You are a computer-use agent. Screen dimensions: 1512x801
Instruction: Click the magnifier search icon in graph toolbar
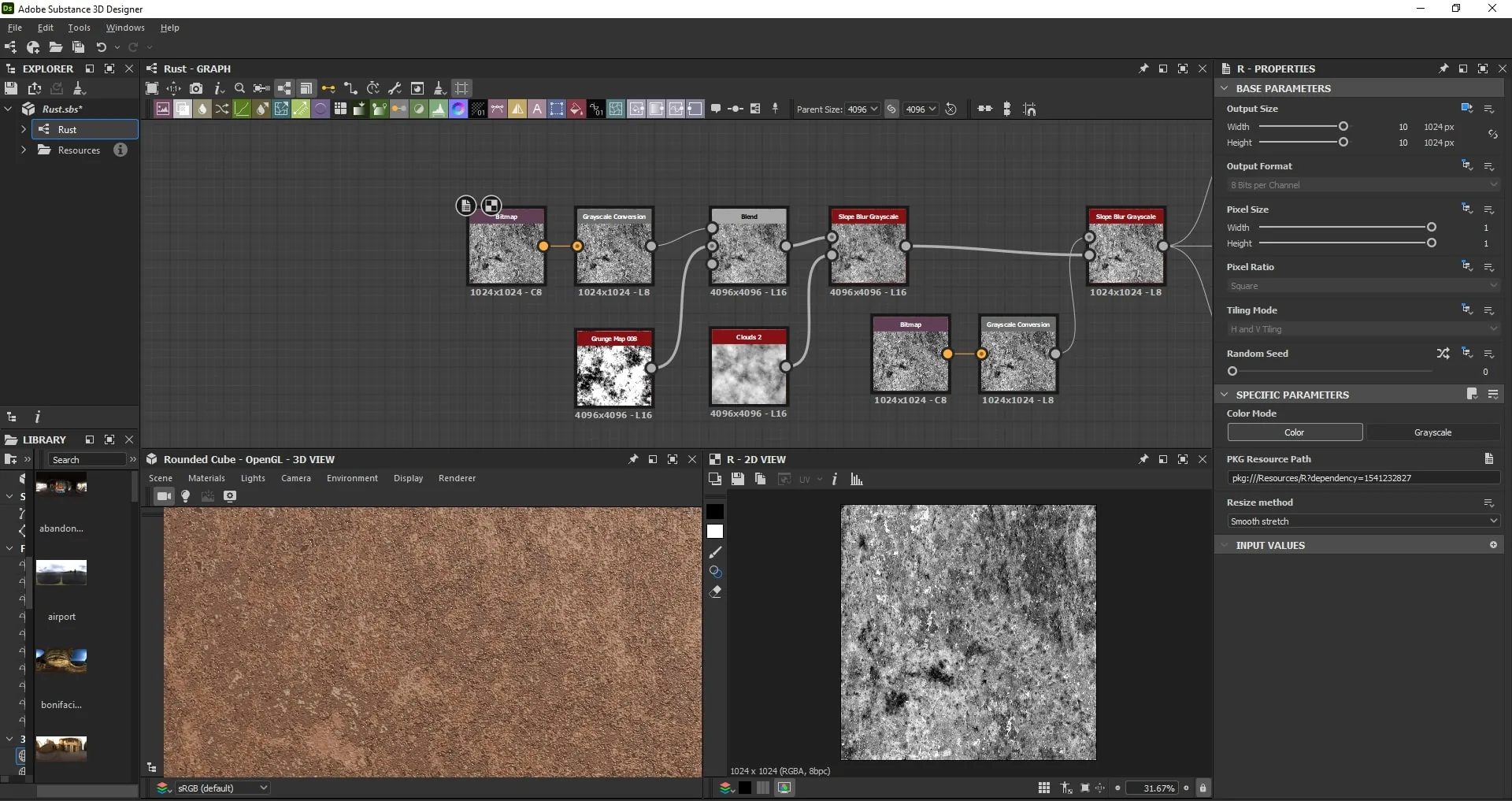(240, 88)
